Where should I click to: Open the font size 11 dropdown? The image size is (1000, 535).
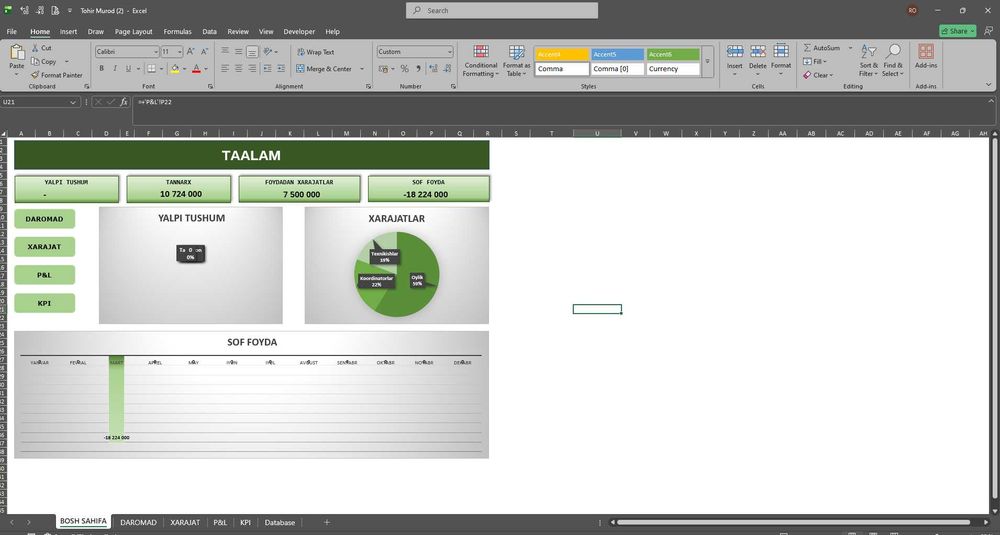pyautogui.click(x=180, y=52)
